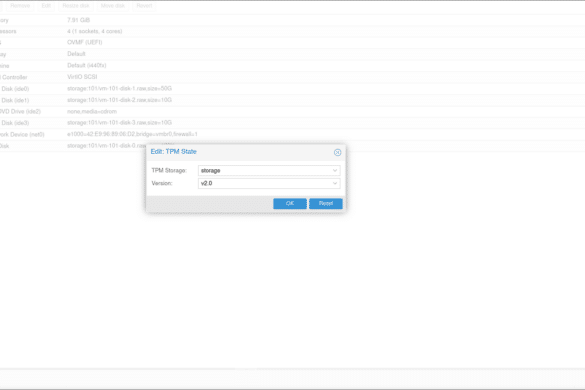Select the ide3 disk row for vm-101-disk-3
This screenshot has height=390, width=585.
coord(292,123)
